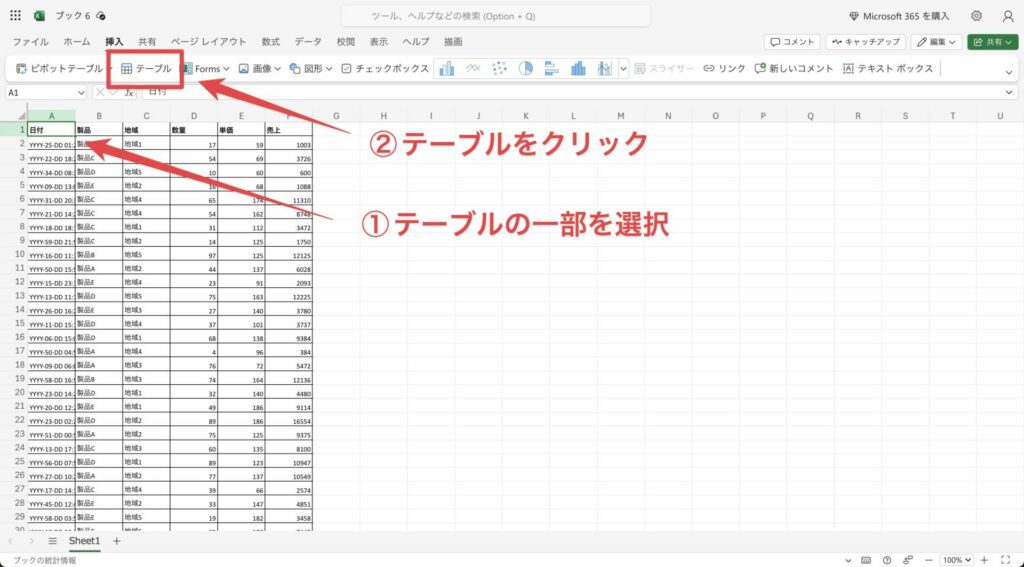This screenshot has height=567, width=1024.
Task: Switch to the ホーム tab
Action: point(77,42)
